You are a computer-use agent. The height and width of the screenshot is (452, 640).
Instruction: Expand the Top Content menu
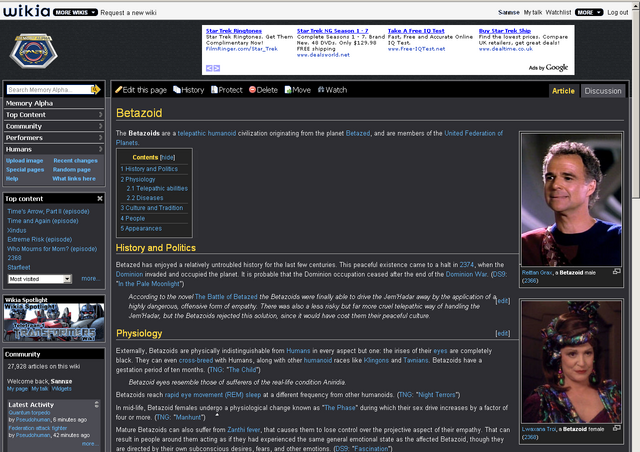pos(53,115)
